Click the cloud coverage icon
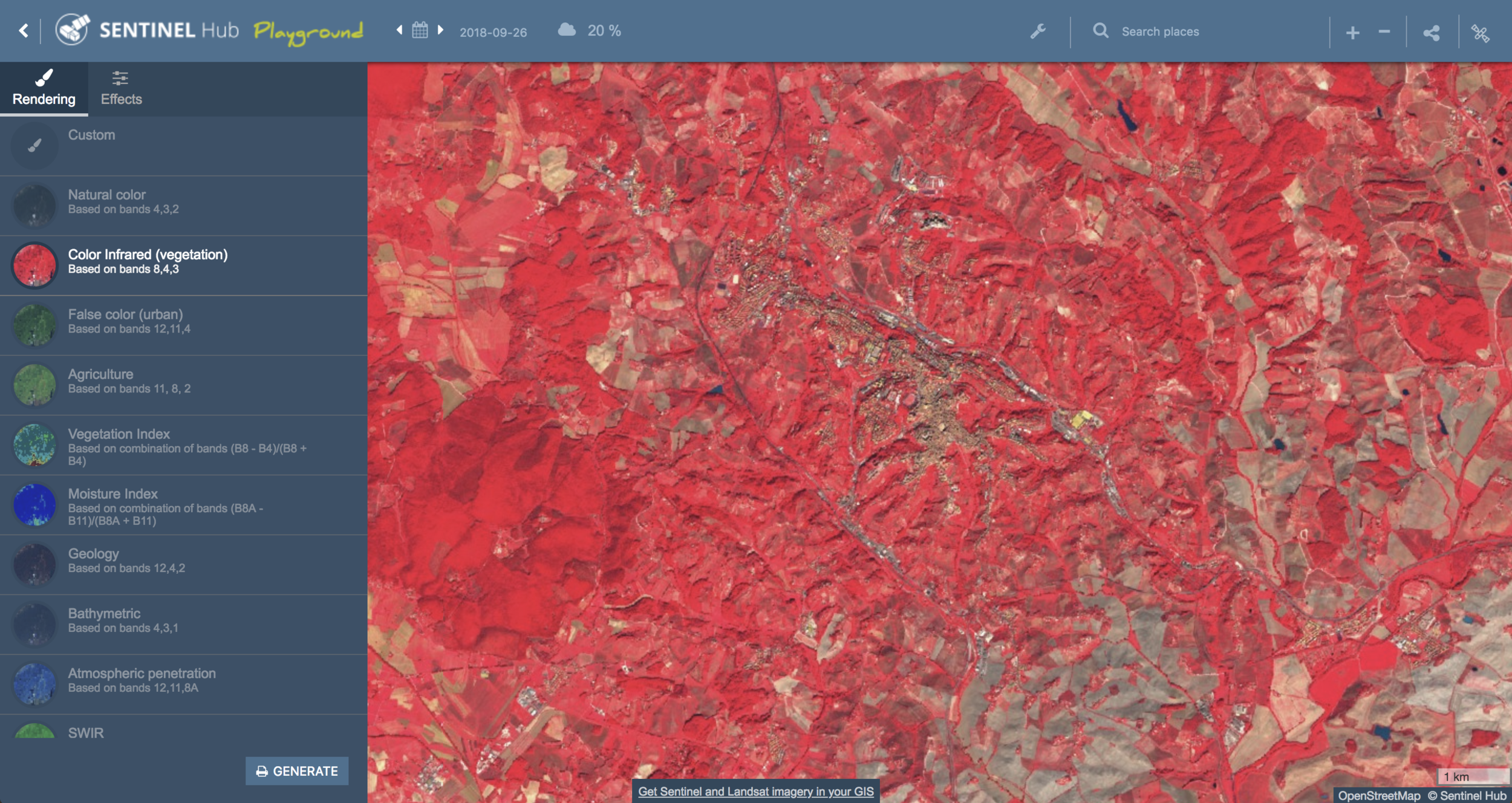This screenshot has height=803, width=1512. click(x=567, y=30)
